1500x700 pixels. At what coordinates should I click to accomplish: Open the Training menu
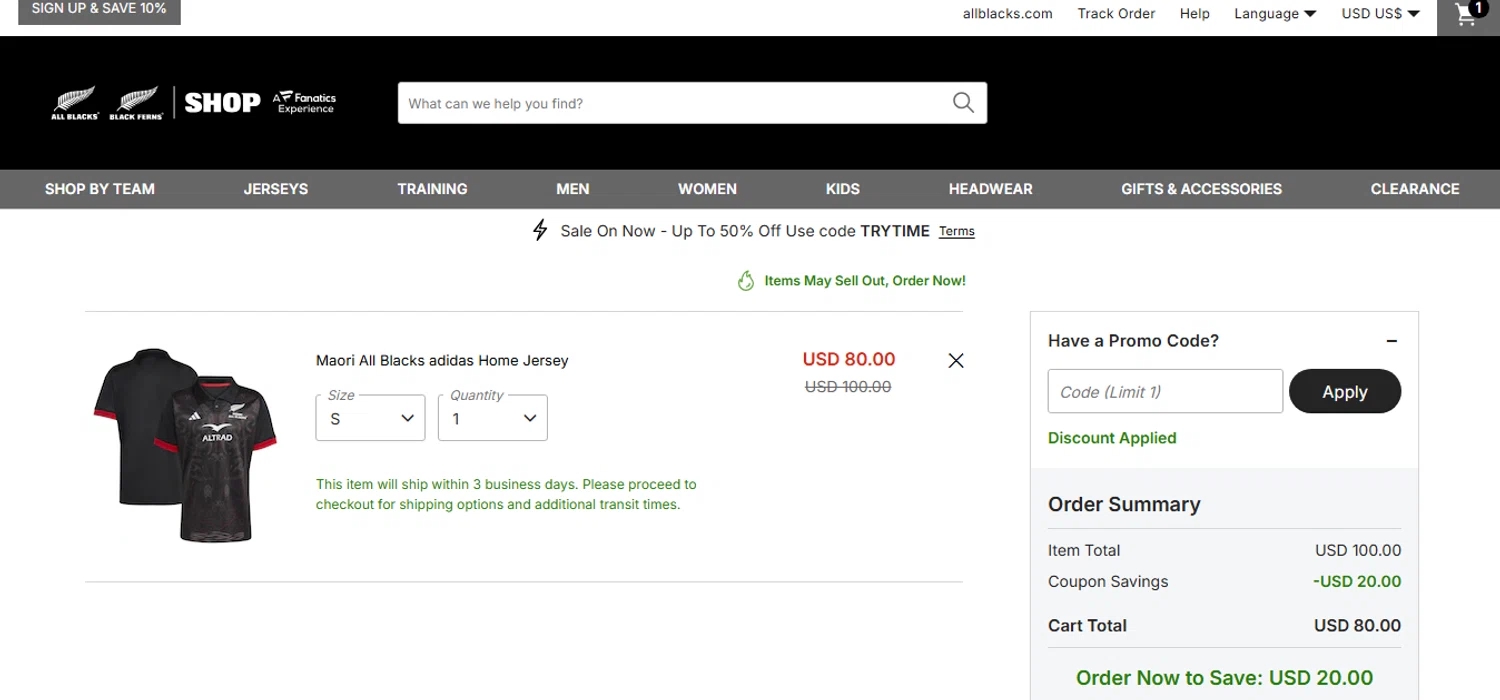click(432, 189)
